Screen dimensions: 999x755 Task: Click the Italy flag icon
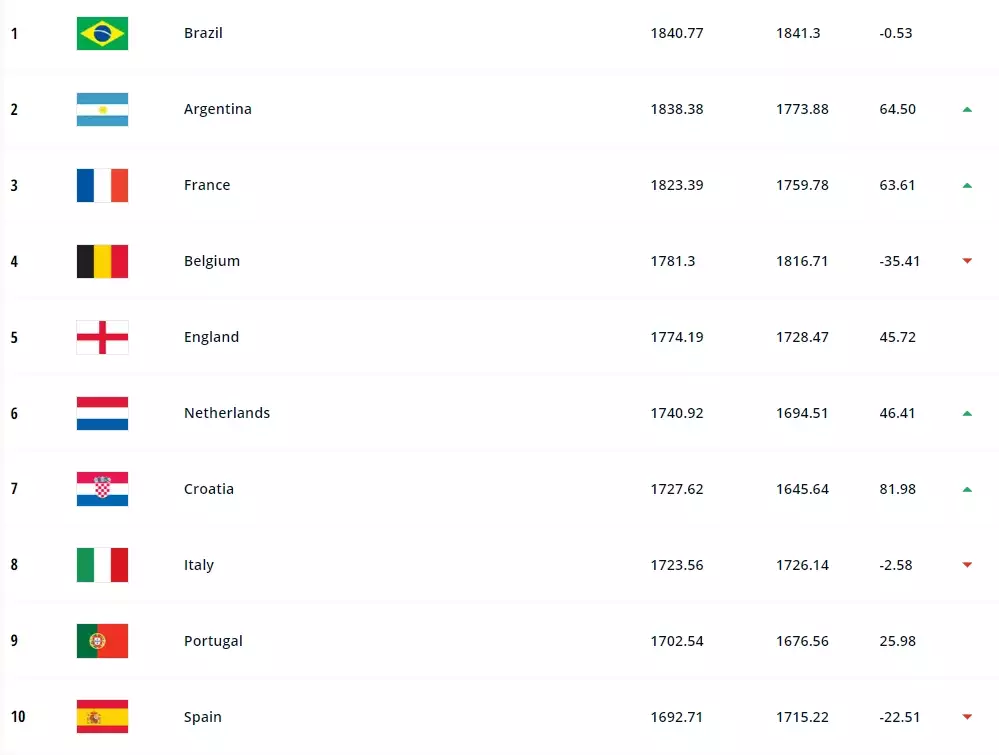pos(102,565)
